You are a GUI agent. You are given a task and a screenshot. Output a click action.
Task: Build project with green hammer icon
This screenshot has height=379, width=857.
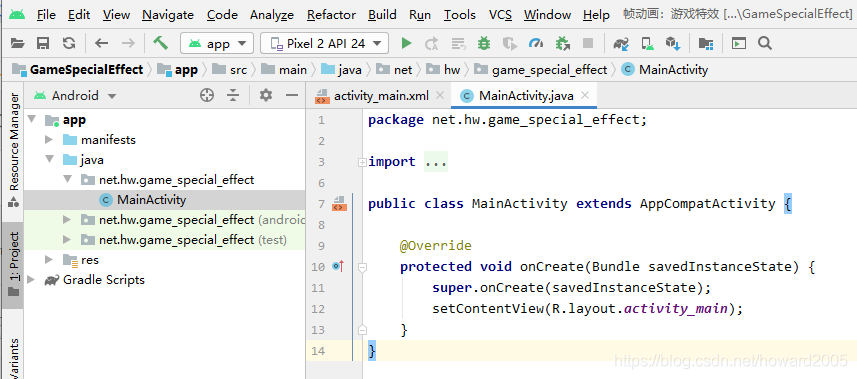point(160,43)
